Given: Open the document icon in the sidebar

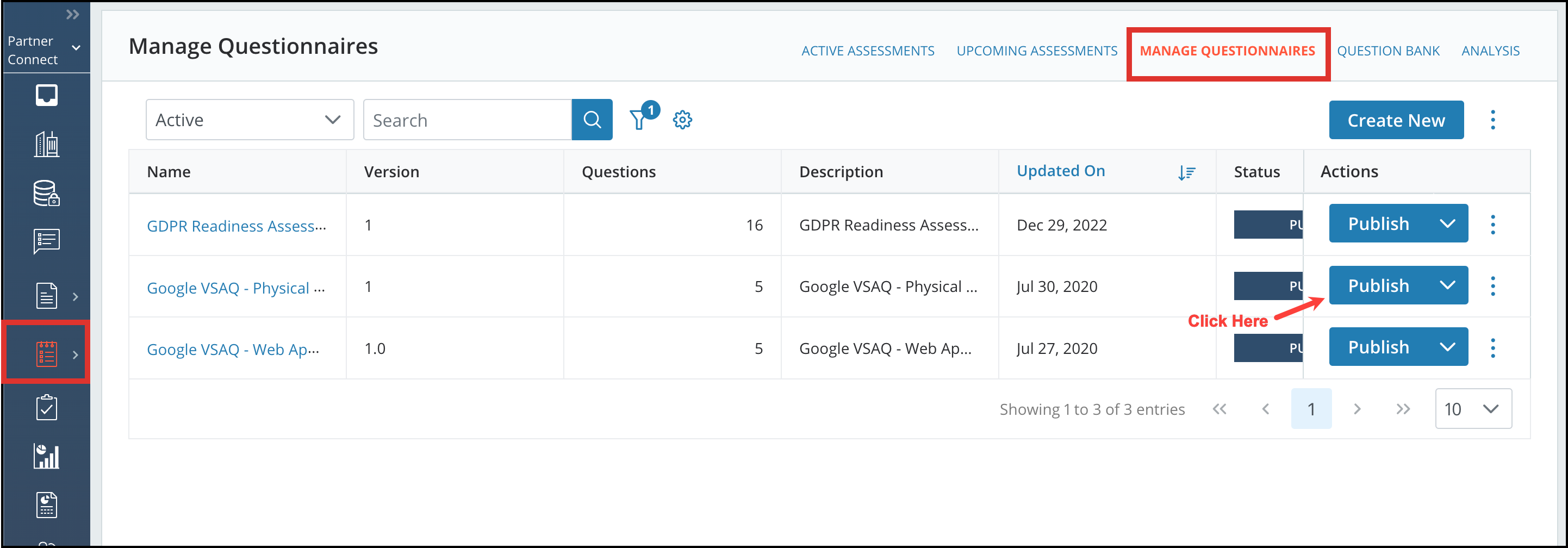Looking at the screenshot, I should (x=46, y=296).
